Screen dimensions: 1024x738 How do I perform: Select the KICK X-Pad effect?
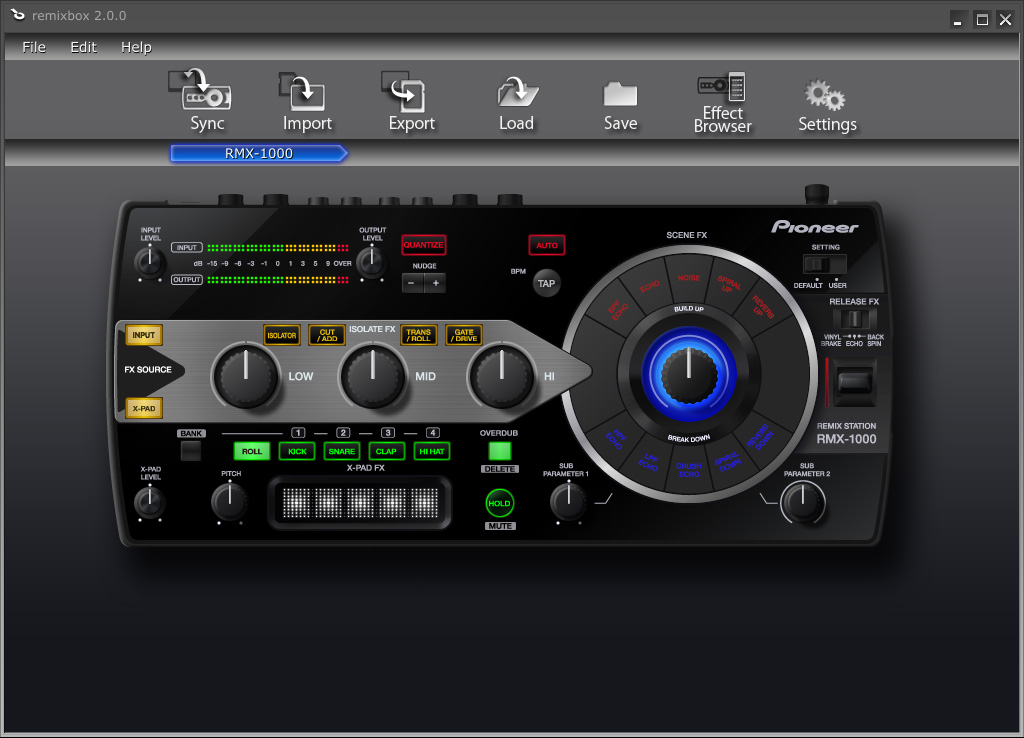pos(297,451)
